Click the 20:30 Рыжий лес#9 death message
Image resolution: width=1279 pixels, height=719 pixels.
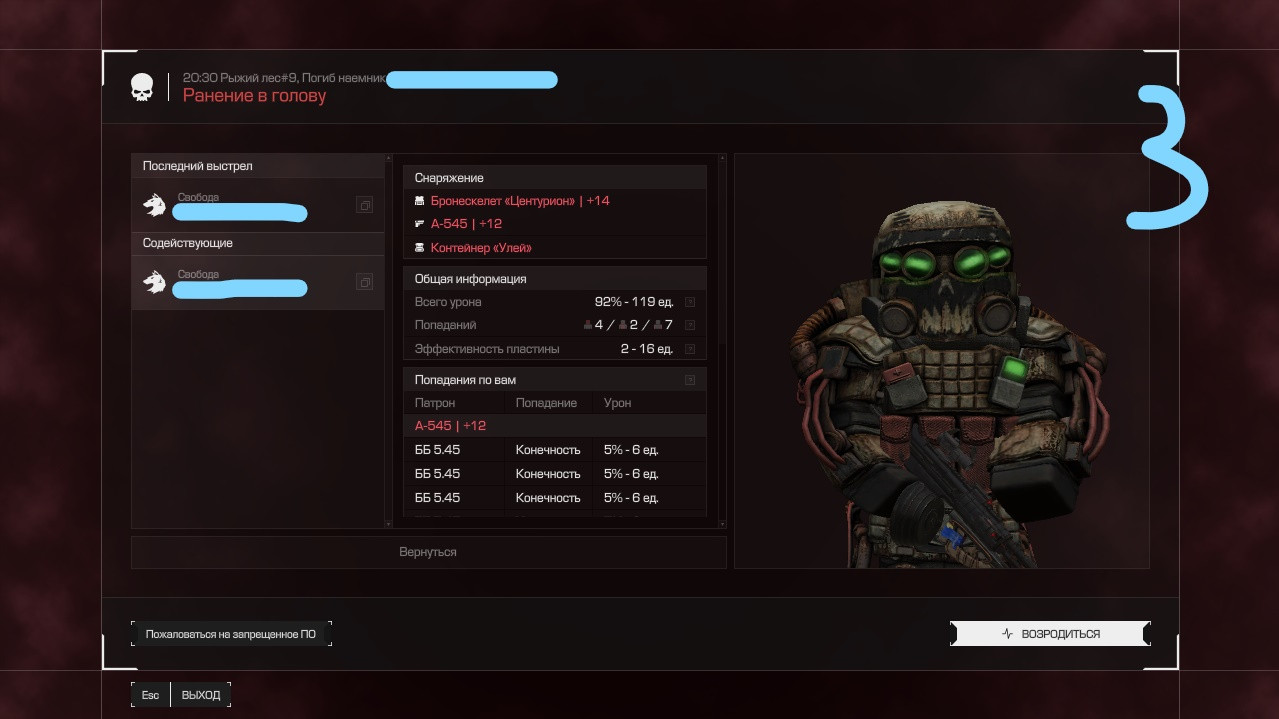(284, 78)
